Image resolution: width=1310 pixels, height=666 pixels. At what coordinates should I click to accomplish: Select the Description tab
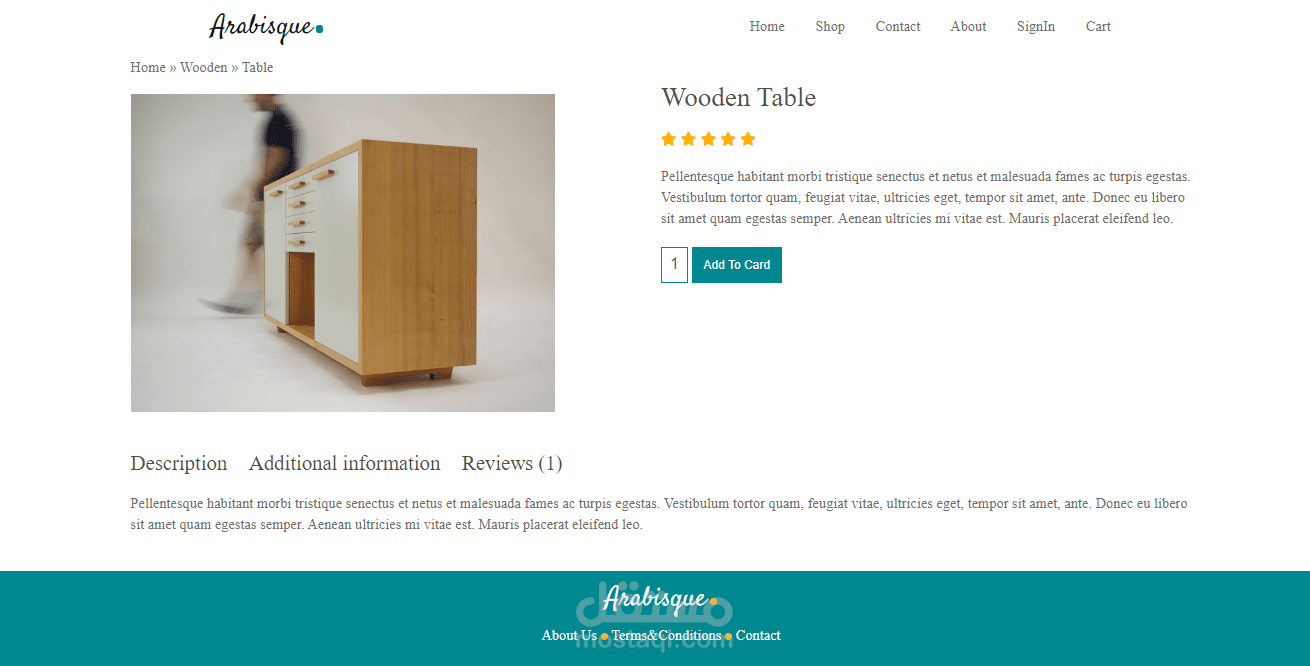(x=179, y=463)
